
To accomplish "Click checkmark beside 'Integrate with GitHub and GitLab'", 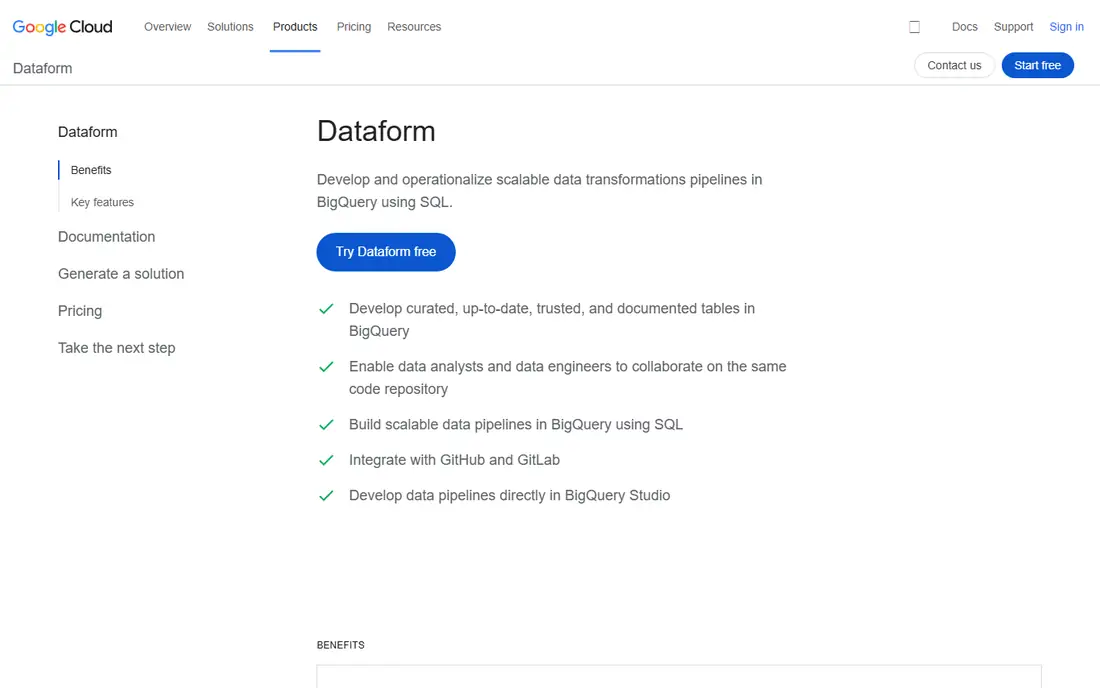I will tap(326, 460).
